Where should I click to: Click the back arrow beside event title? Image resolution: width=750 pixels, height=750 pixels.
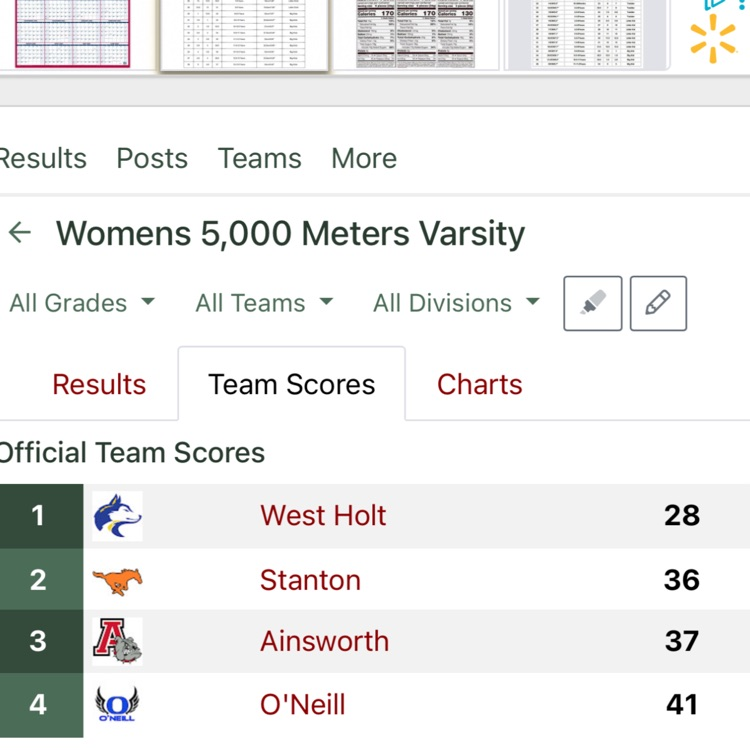[x=20, y=234]
